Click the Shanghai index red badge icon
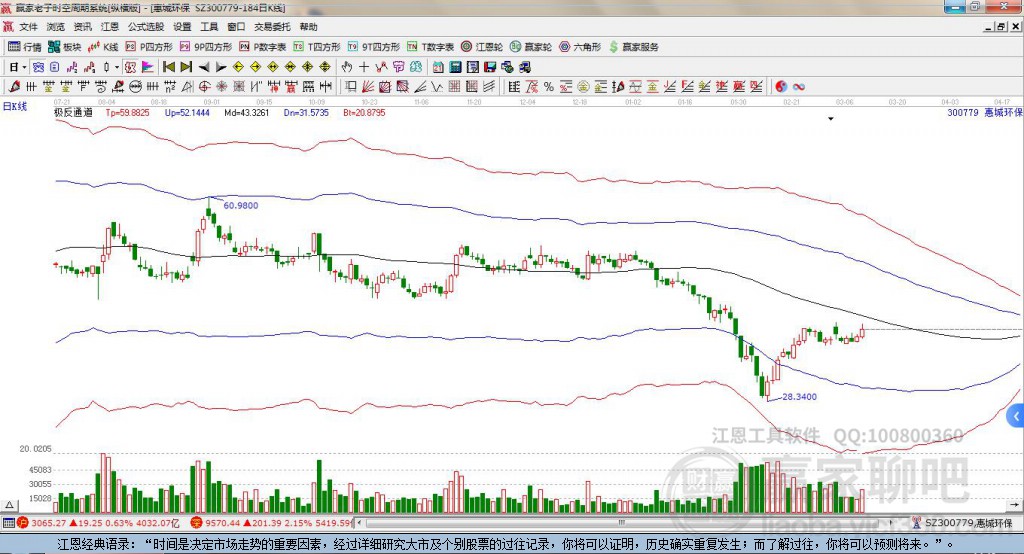 click(23, 523)
